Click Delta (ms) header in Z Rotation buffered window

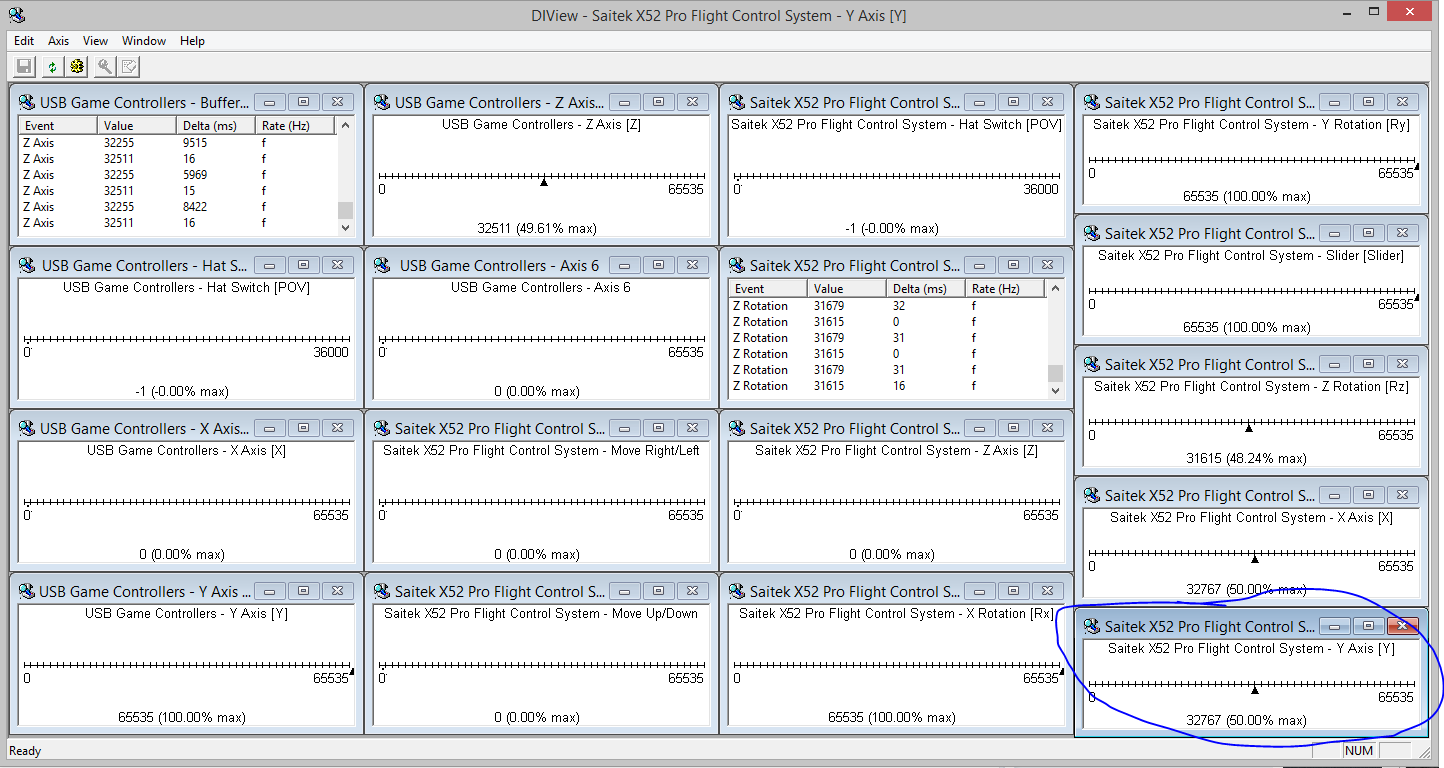927,289
